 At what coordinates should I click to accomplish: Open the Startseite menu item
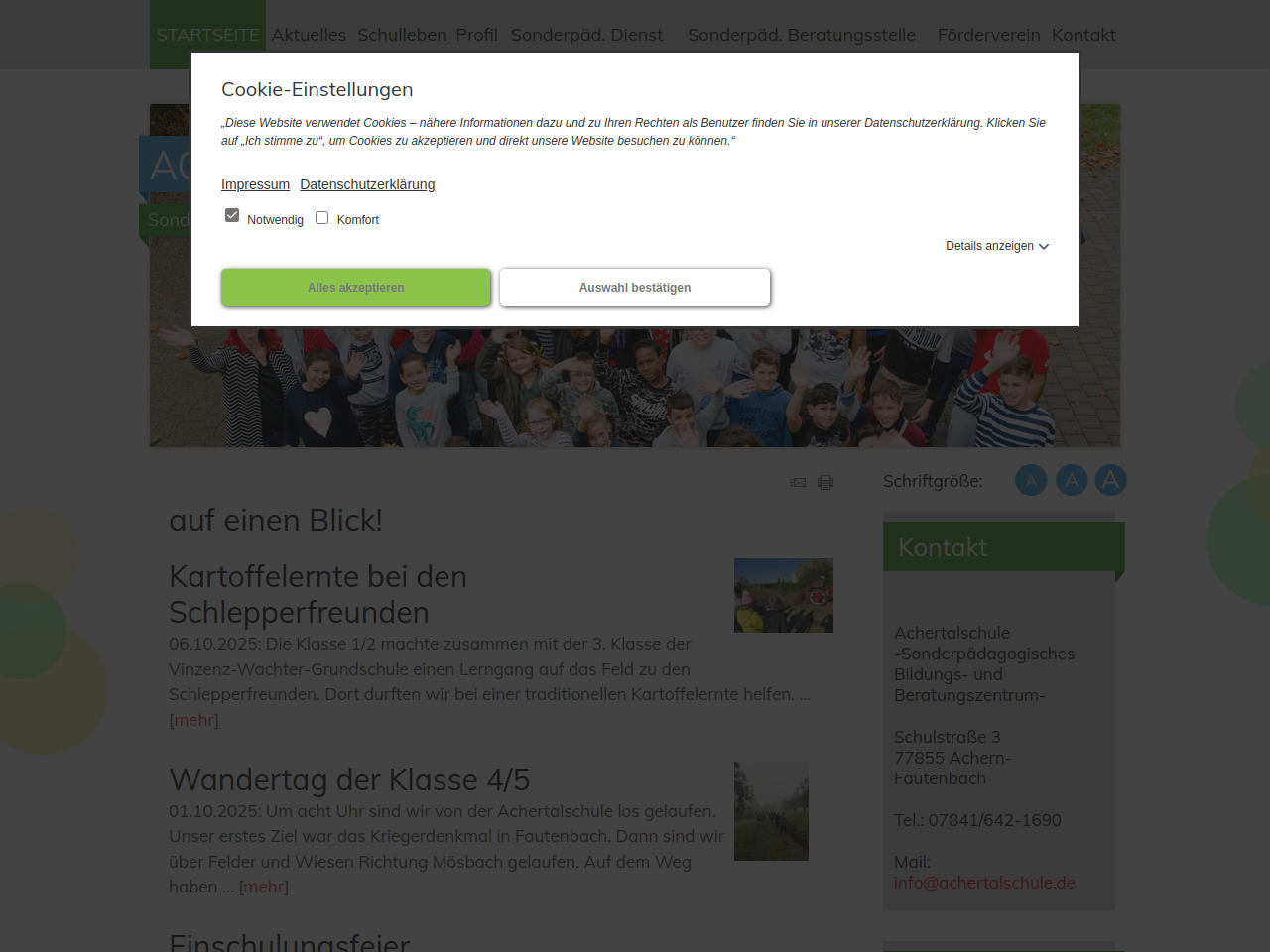pos(207,35)
